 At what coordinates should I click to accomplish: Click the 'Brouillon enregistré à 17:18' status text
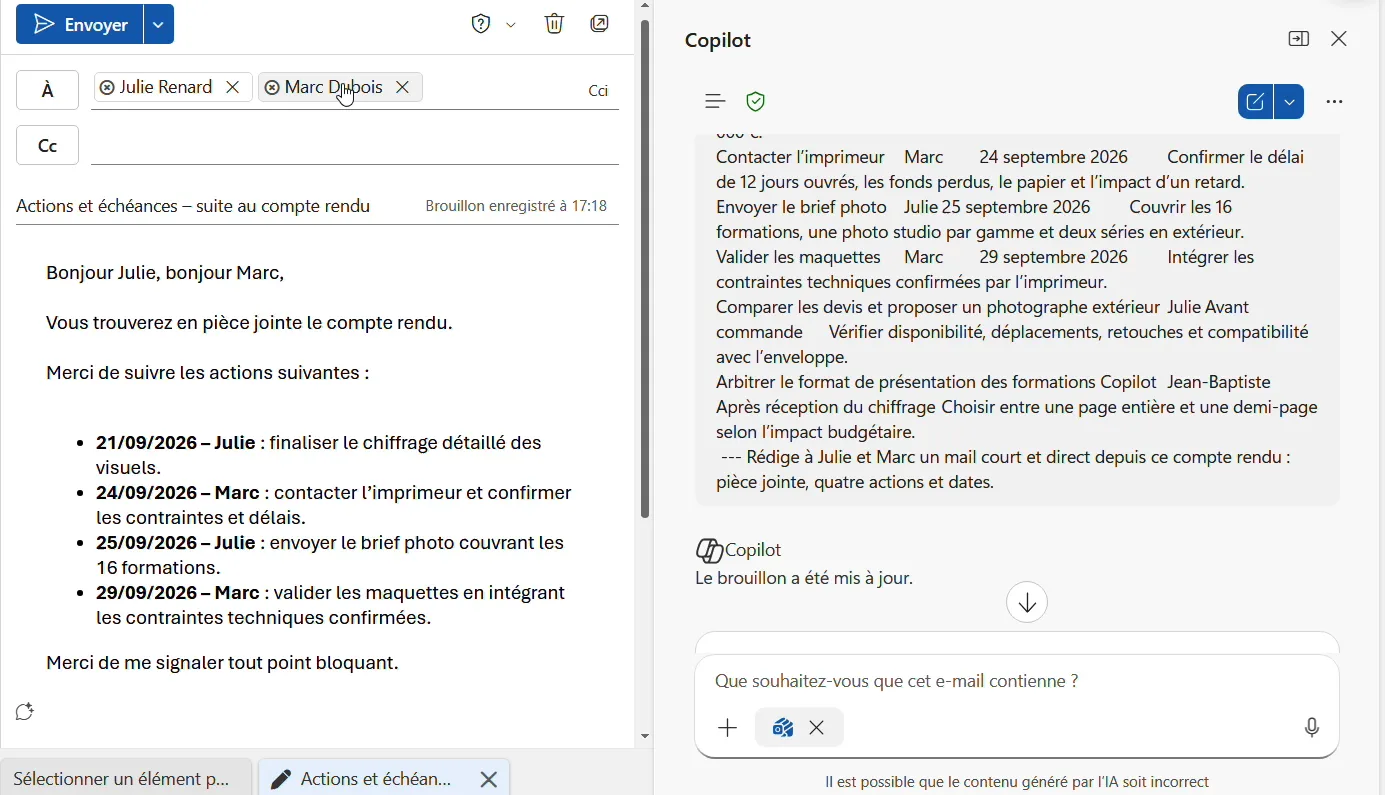click(x=517, y=206)
